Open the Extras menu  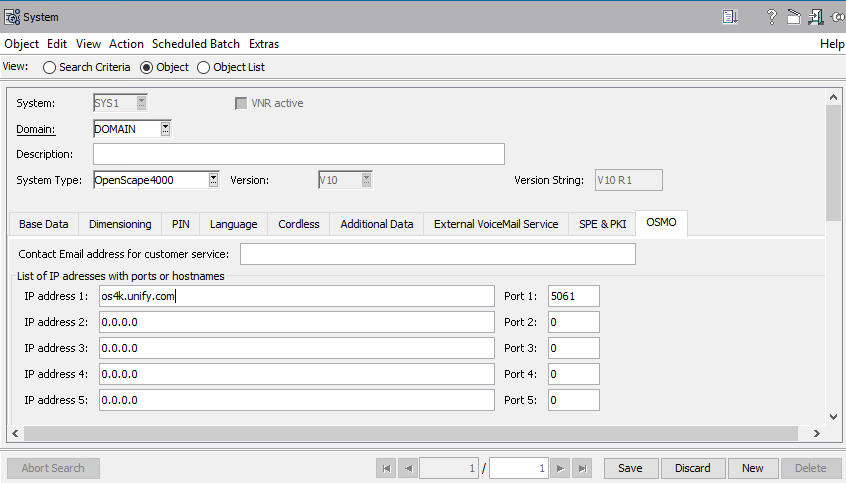264,44
